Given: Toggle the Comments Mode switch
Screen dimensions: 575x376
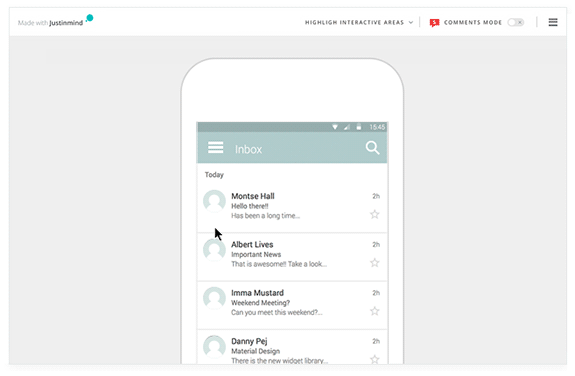Looking at the screenshot, I should pos(516,22).
